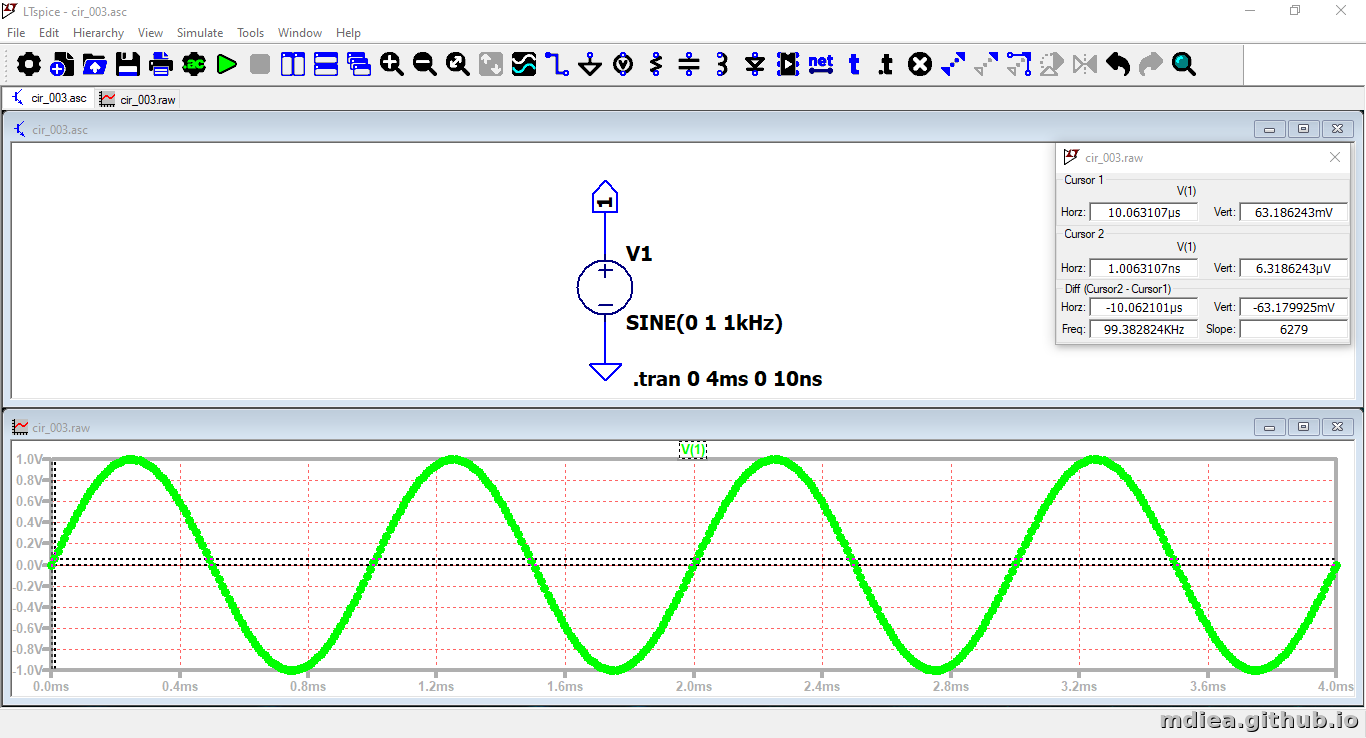1366x738 pixels.
Task: Click the redo arrow
Action: pyautogui.click(x=1151, y=65)
